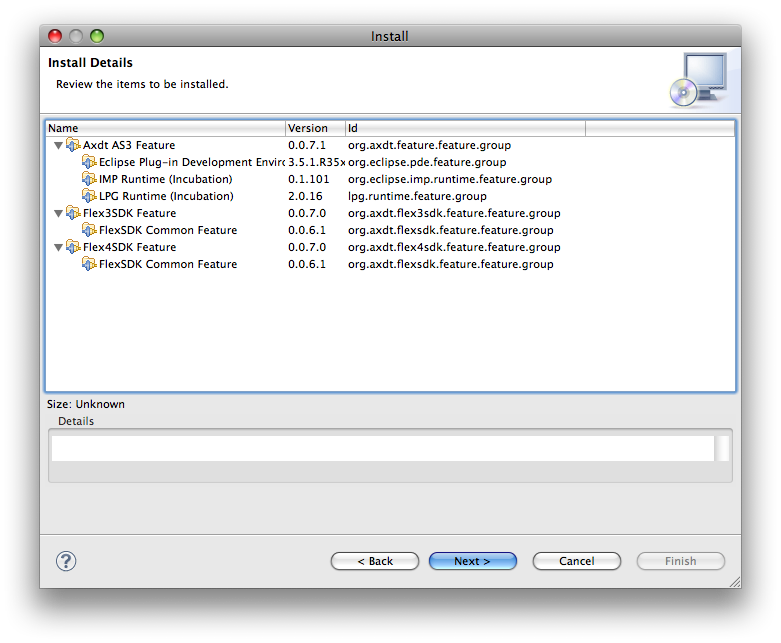This screenshot has height=643, width=781.
Task: Click version 0.1.101 cell
Action: tap(308, 179)
